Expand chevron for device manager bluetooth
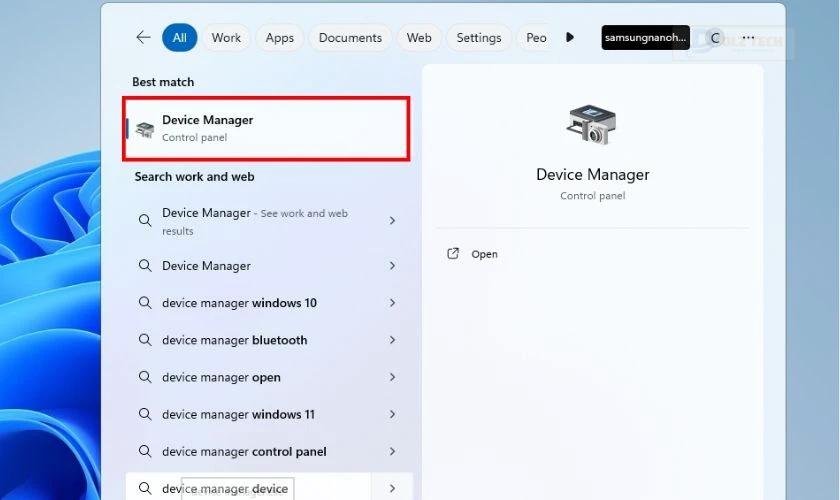This screenshot has width=840, height=500. tap(392, 340)
